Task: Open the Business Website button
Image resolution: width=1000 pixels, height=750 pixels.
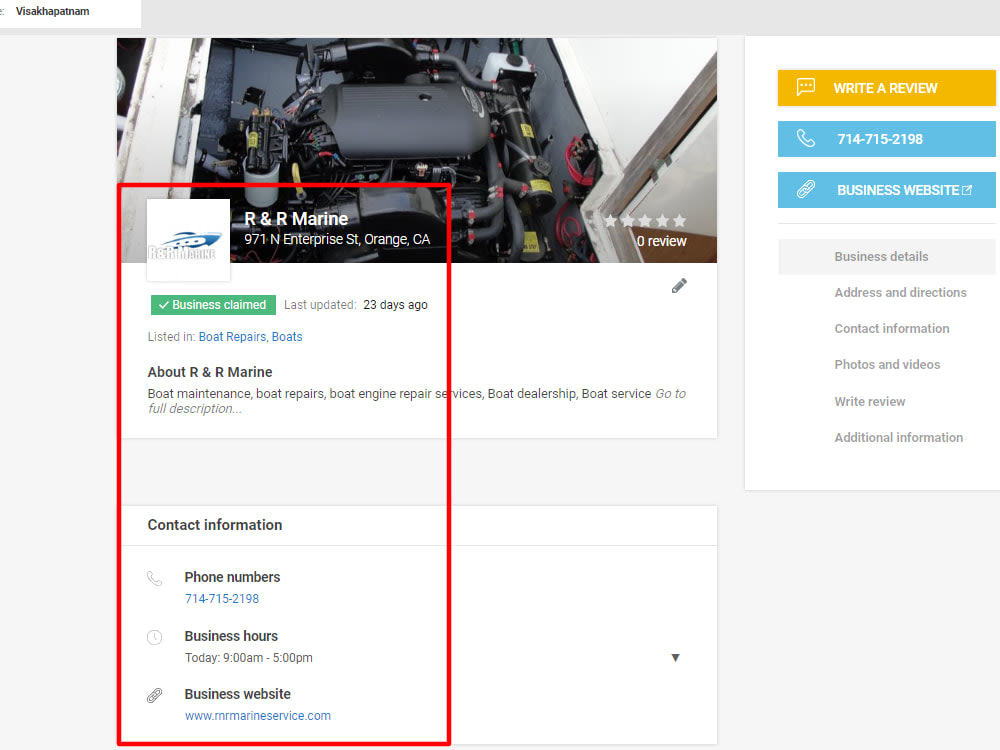Action: (x=886, y=190)
